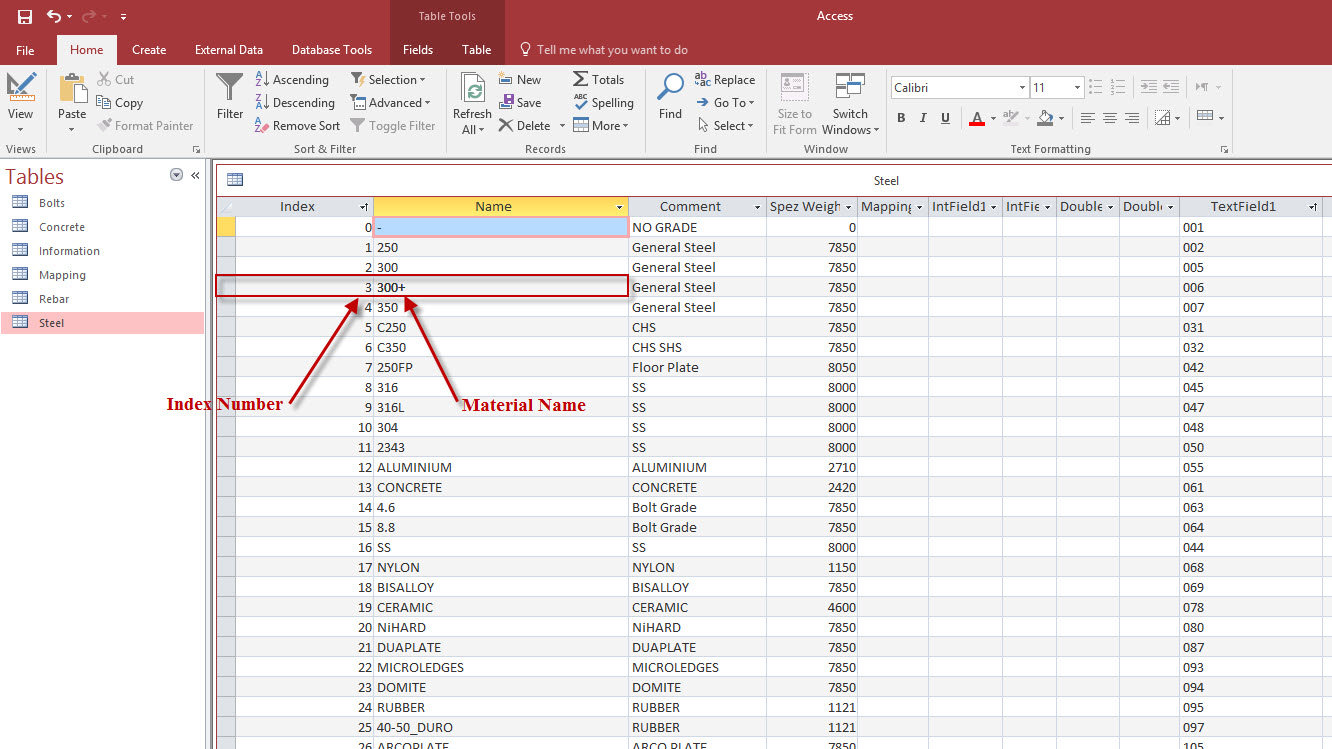Click the Paste clipboard icon

[x=73, y=90]
